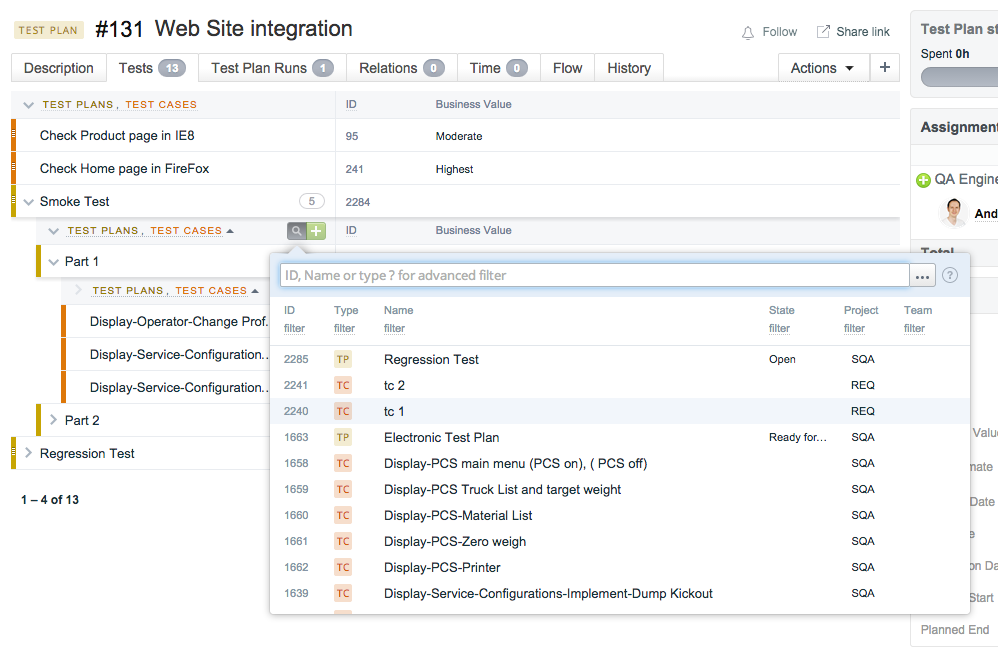Image resolution: width=998 pixels, height=663 pixels.
Task: Click the Highest business value cell
Action: 454,169
